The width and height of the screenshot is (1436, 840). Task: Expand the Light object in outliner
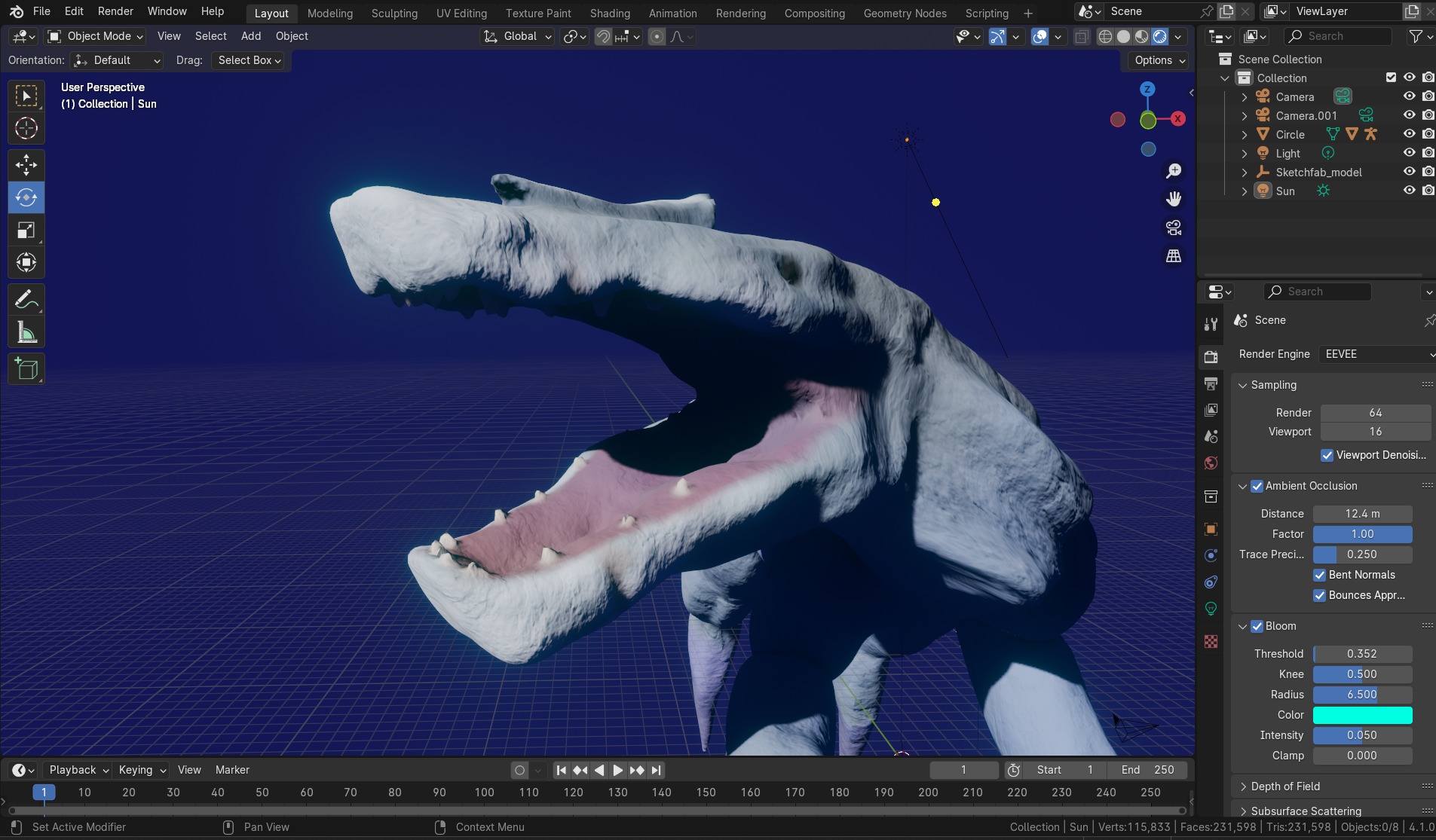(1245, 153)
